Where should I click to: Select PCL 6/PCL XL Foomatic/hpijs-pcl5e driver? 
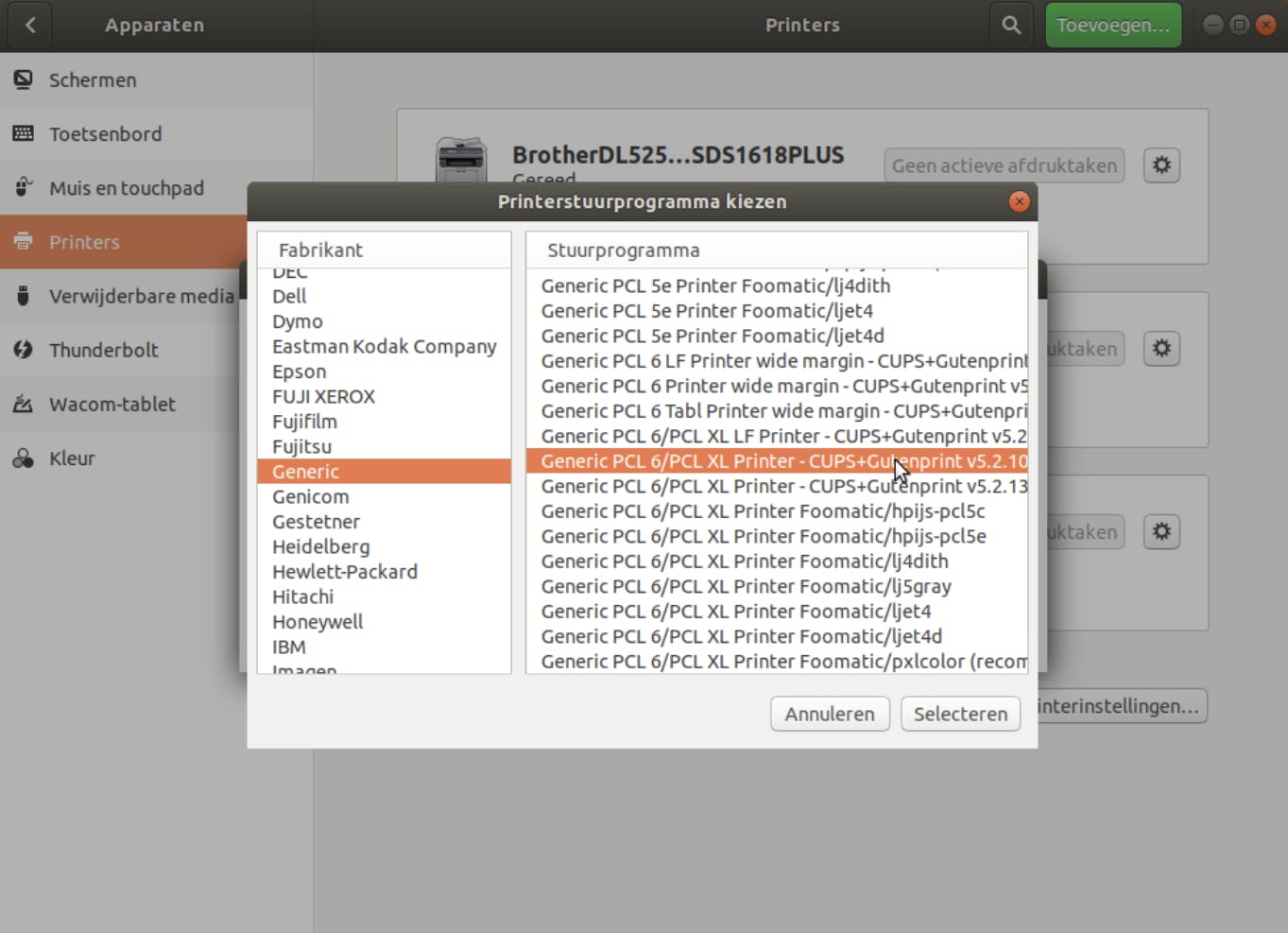click(x=777, y=536)
